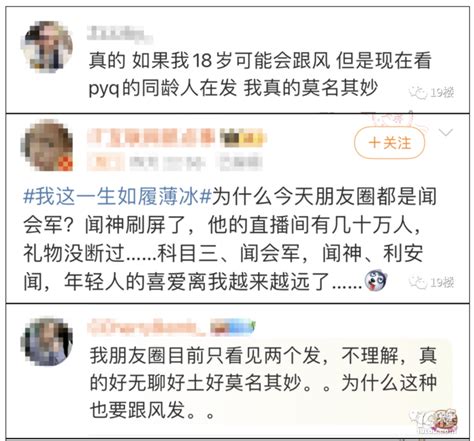
Task: Open the blurred username above the hashtag post
Action: [x=151, y=138]
